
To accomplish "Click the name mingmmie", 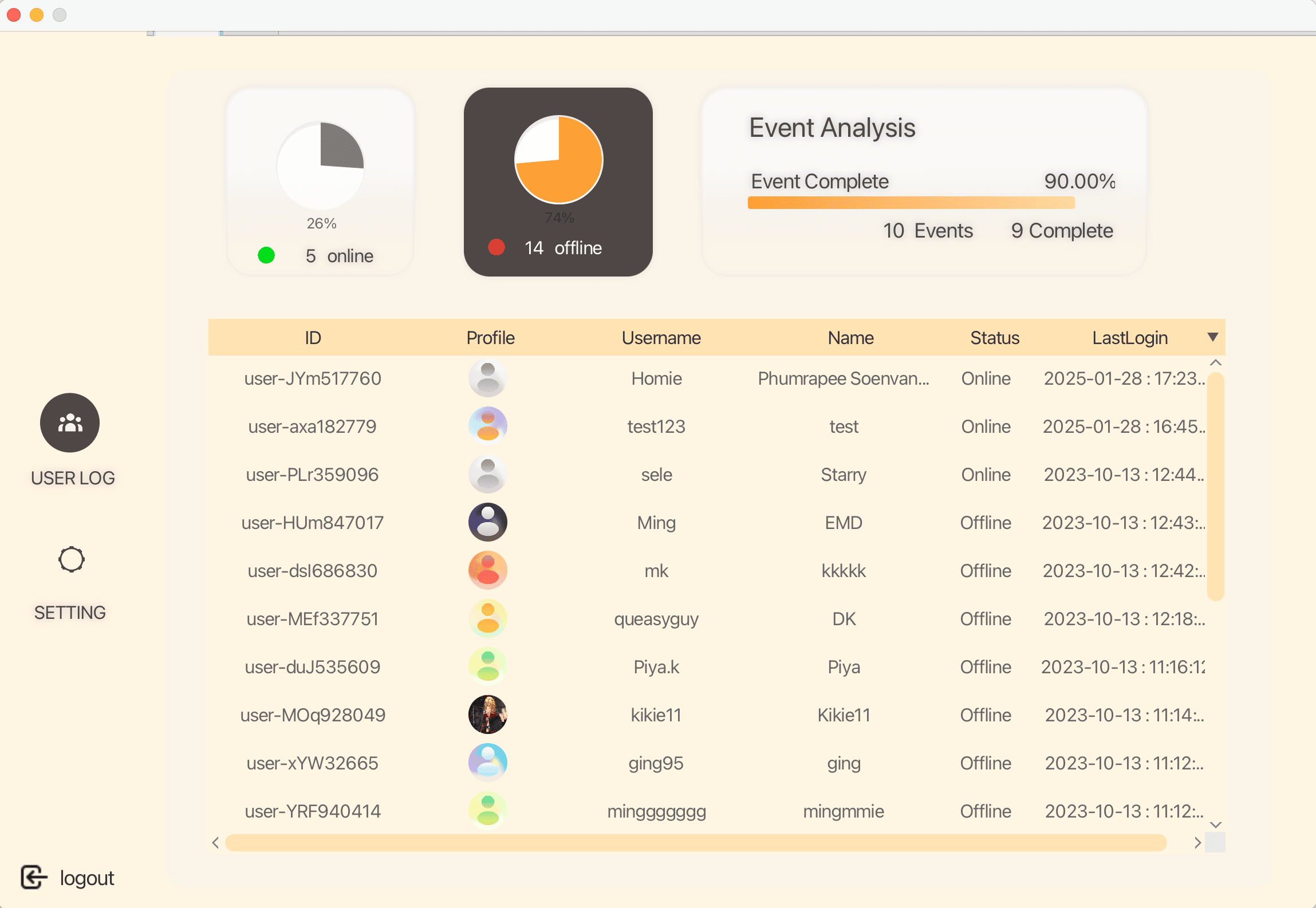I will coord(844,811).
